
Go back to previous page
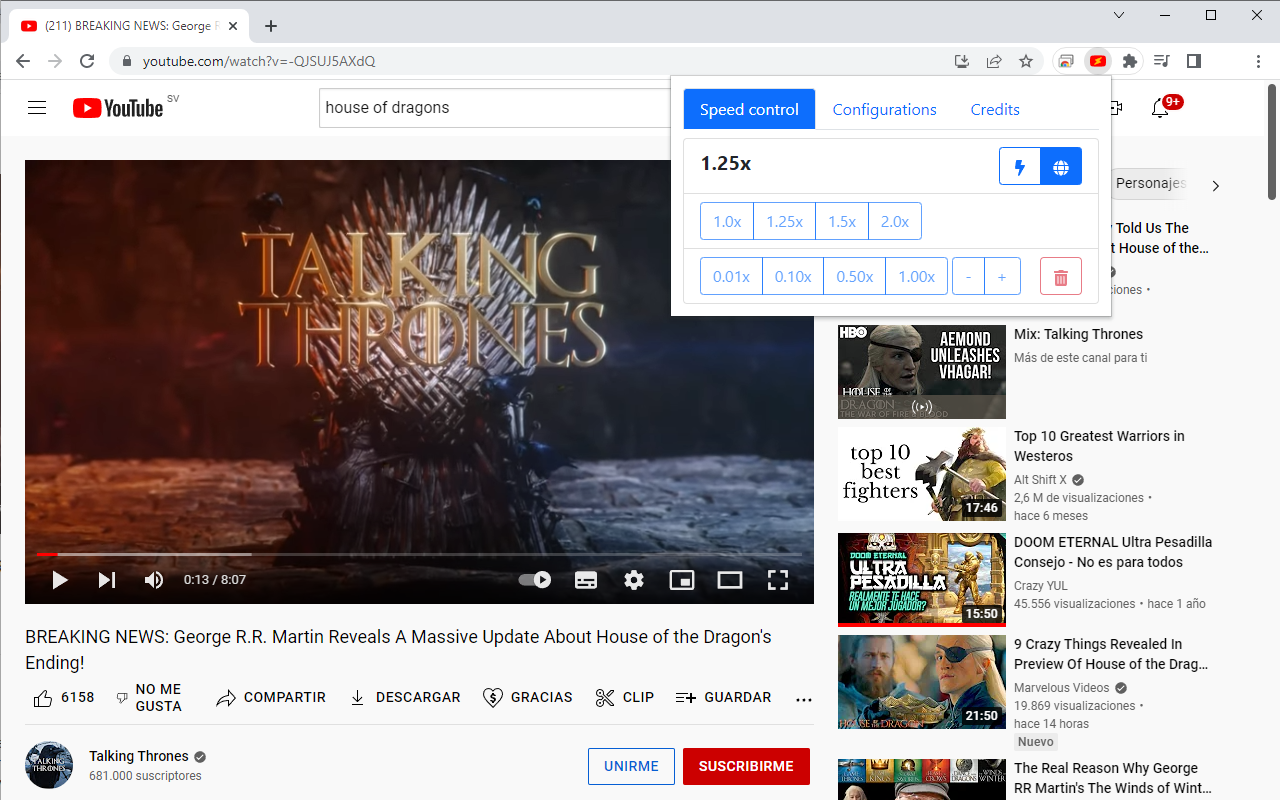tap(23, 61)
